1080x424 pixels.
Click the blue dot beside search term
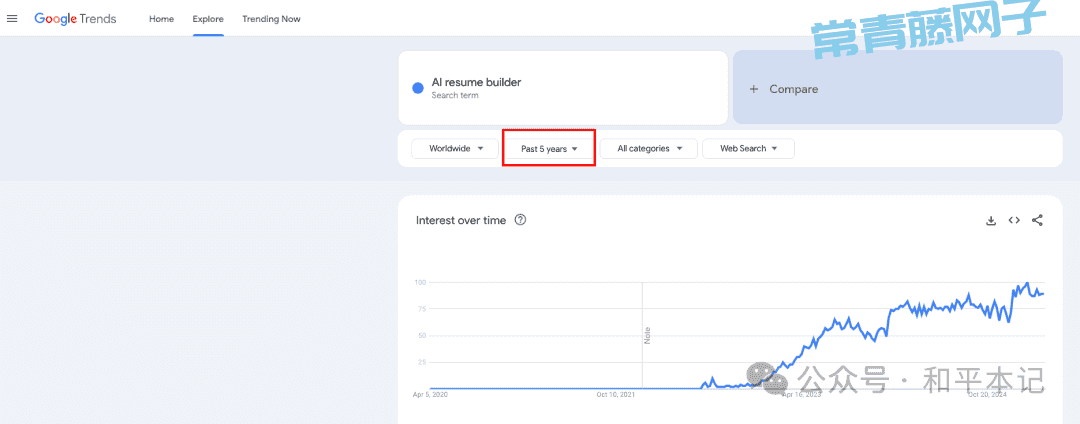pyautogui.click(x=417, y=88)
